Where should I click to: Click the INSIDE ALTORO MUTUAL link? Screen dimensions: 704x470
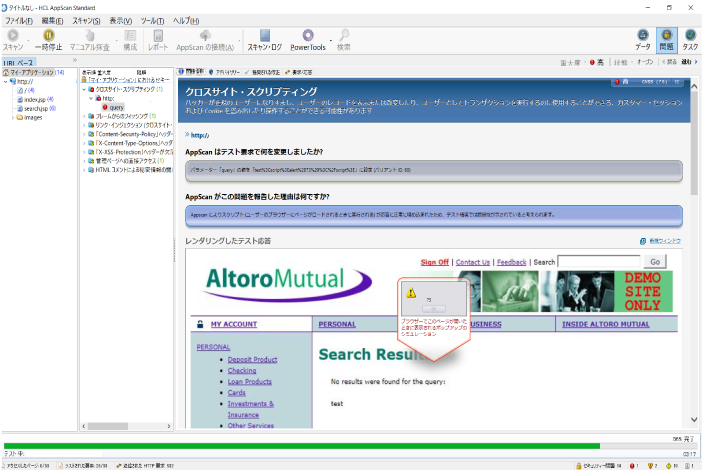pyautogui.click(x=606, y=324)
